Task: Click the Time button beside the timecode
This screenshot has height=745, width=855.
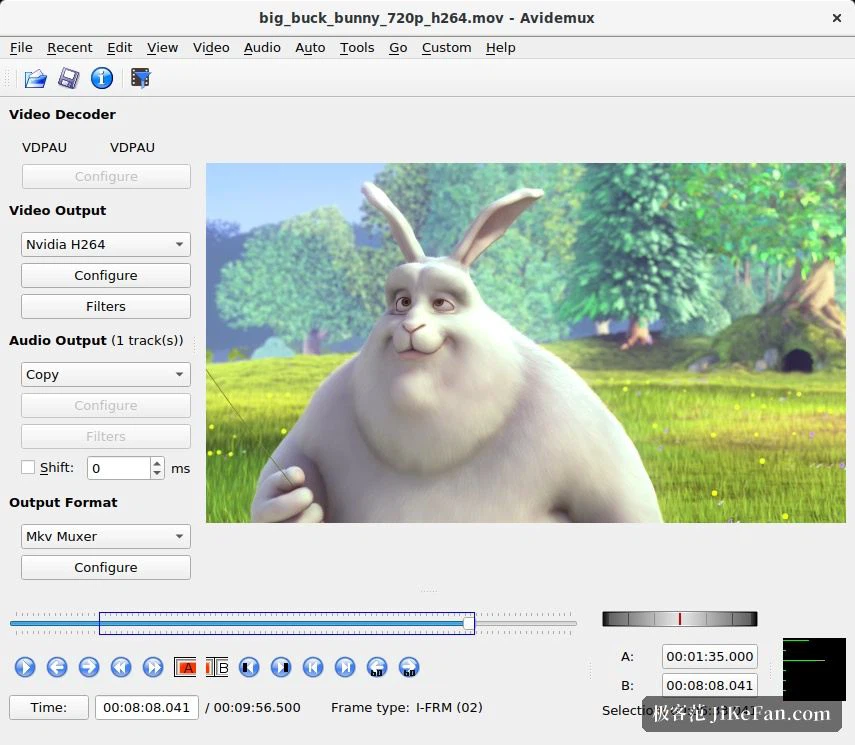Action: (49, 707)
